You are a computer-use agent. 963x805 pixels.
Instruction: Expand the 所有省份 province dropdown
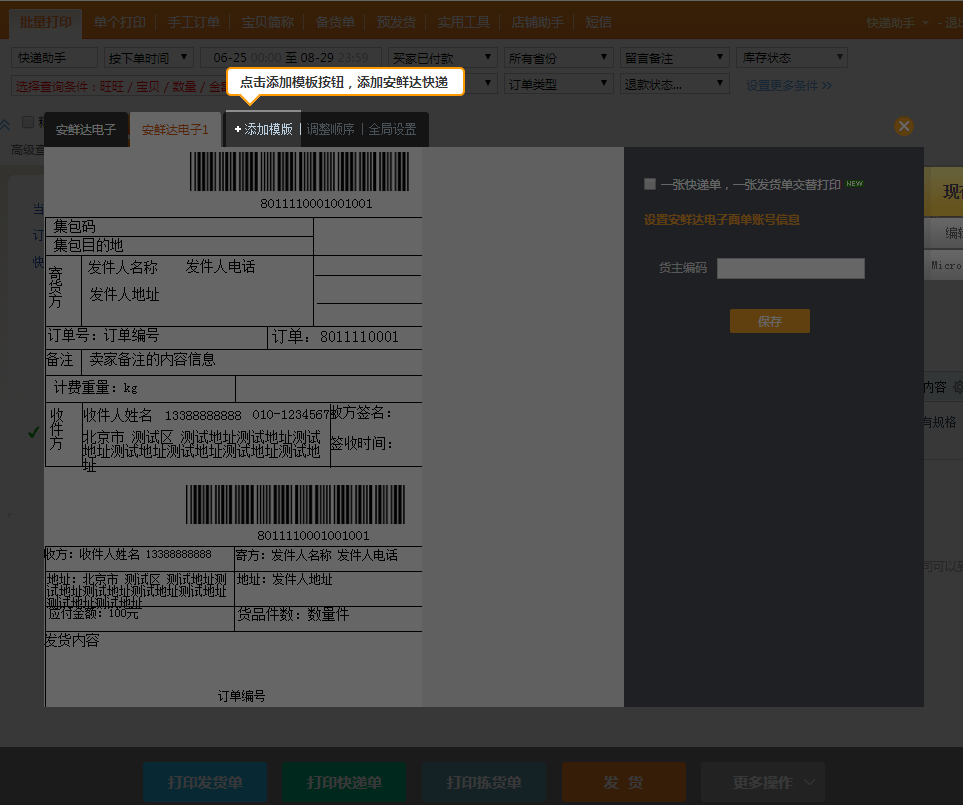coord(558,58)
